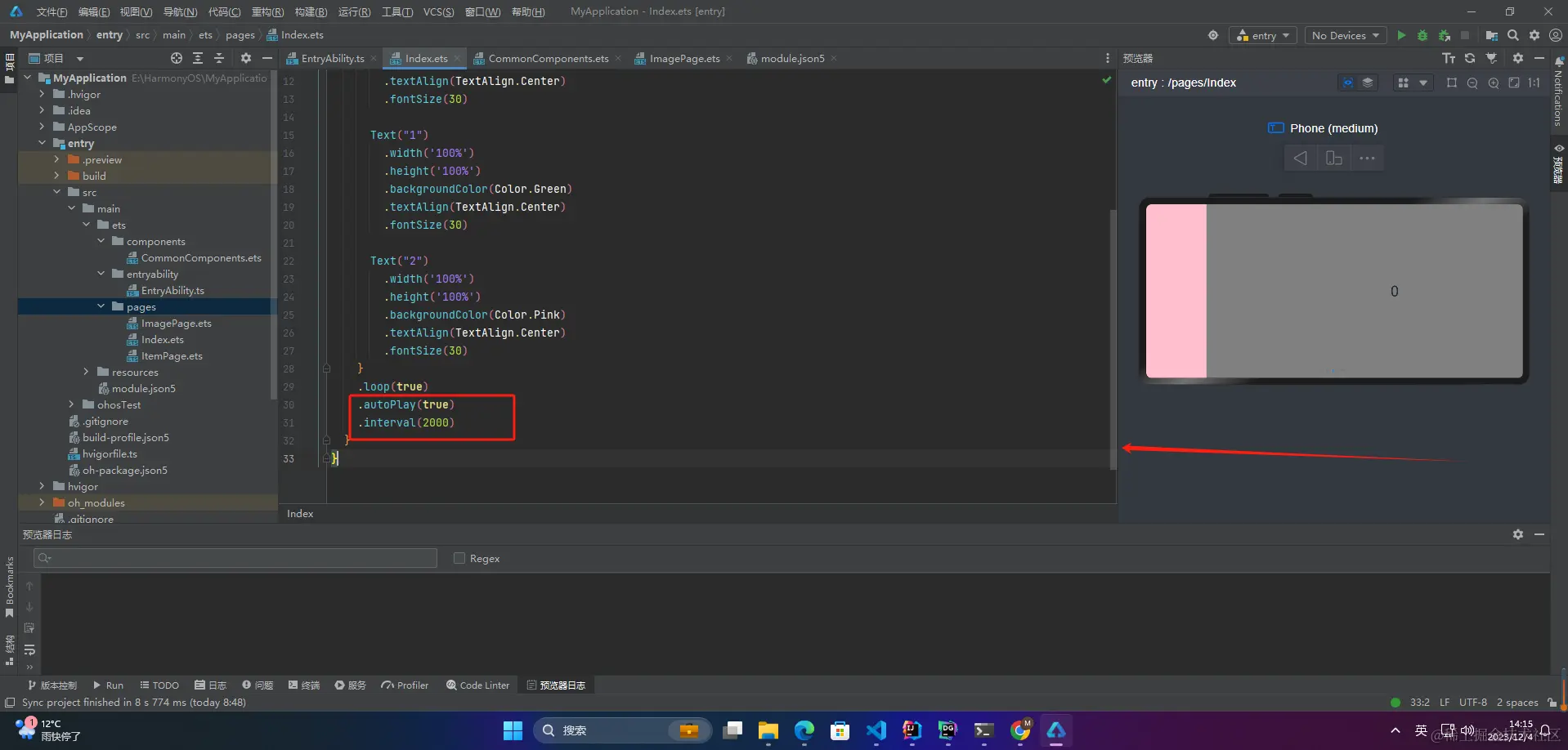
Task: Toggle the multi-device grid preview button
Action: (1403, 83)
